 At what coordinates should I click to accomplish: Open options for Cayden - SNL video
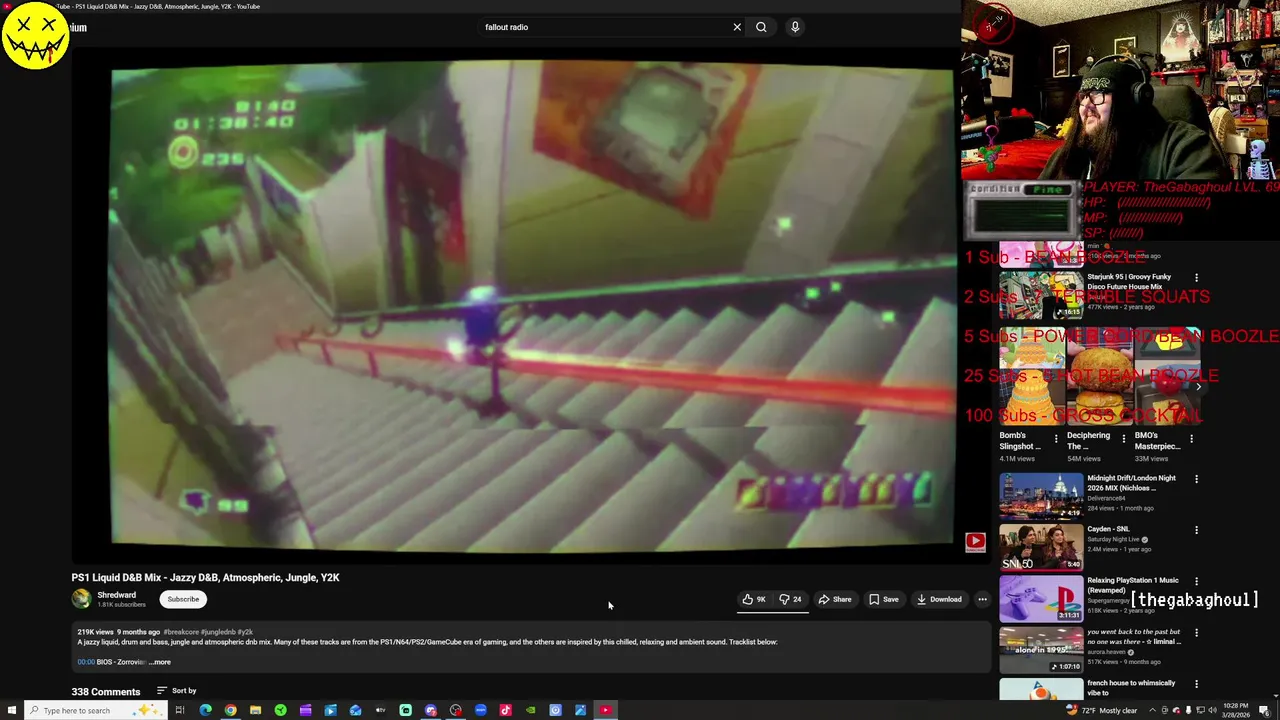coord(1196,530)
